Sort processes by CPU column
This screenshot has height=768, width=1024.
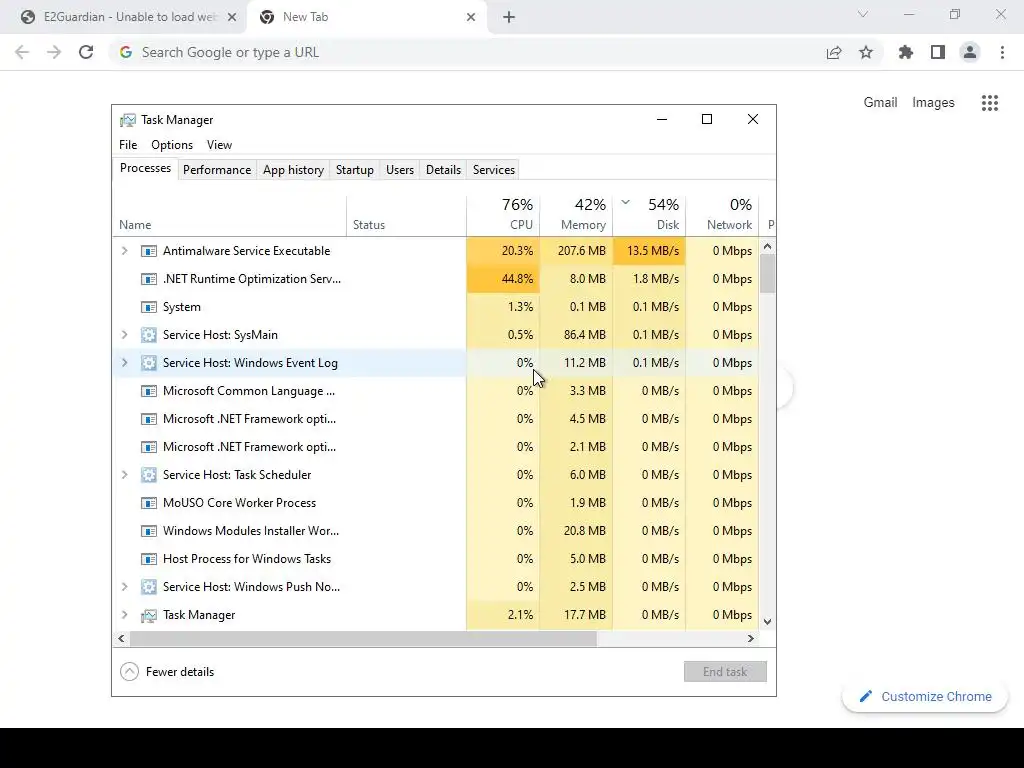[504, 216]
